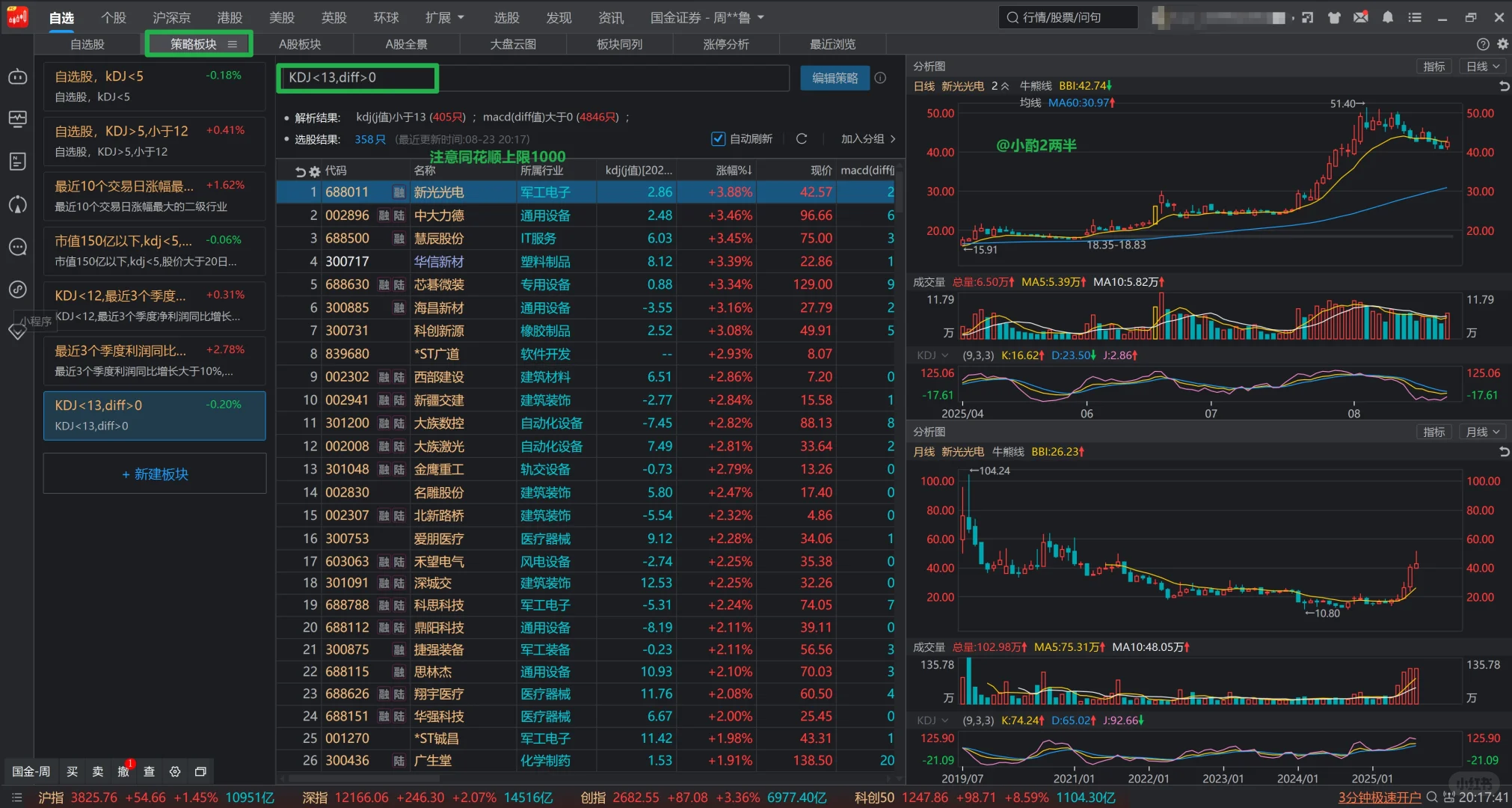Open column settings gear in table header
1512x808 pixels.
tap(315, 171)
